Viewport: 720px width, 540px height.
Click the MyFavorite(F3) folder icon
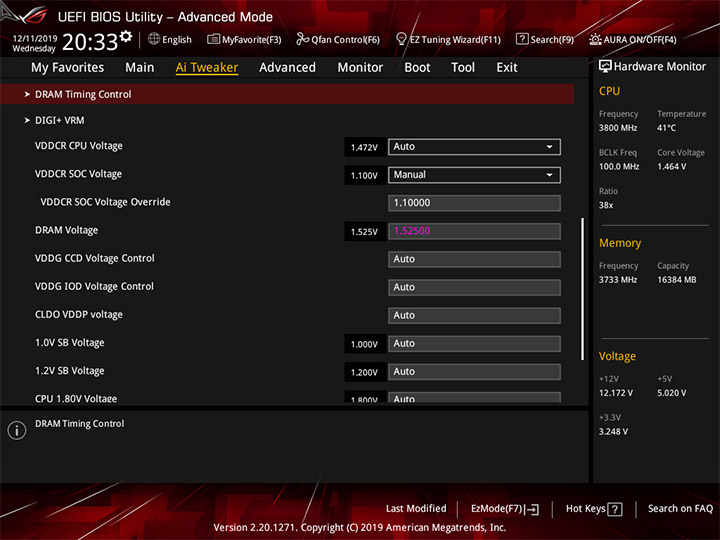tap(213, 39)
